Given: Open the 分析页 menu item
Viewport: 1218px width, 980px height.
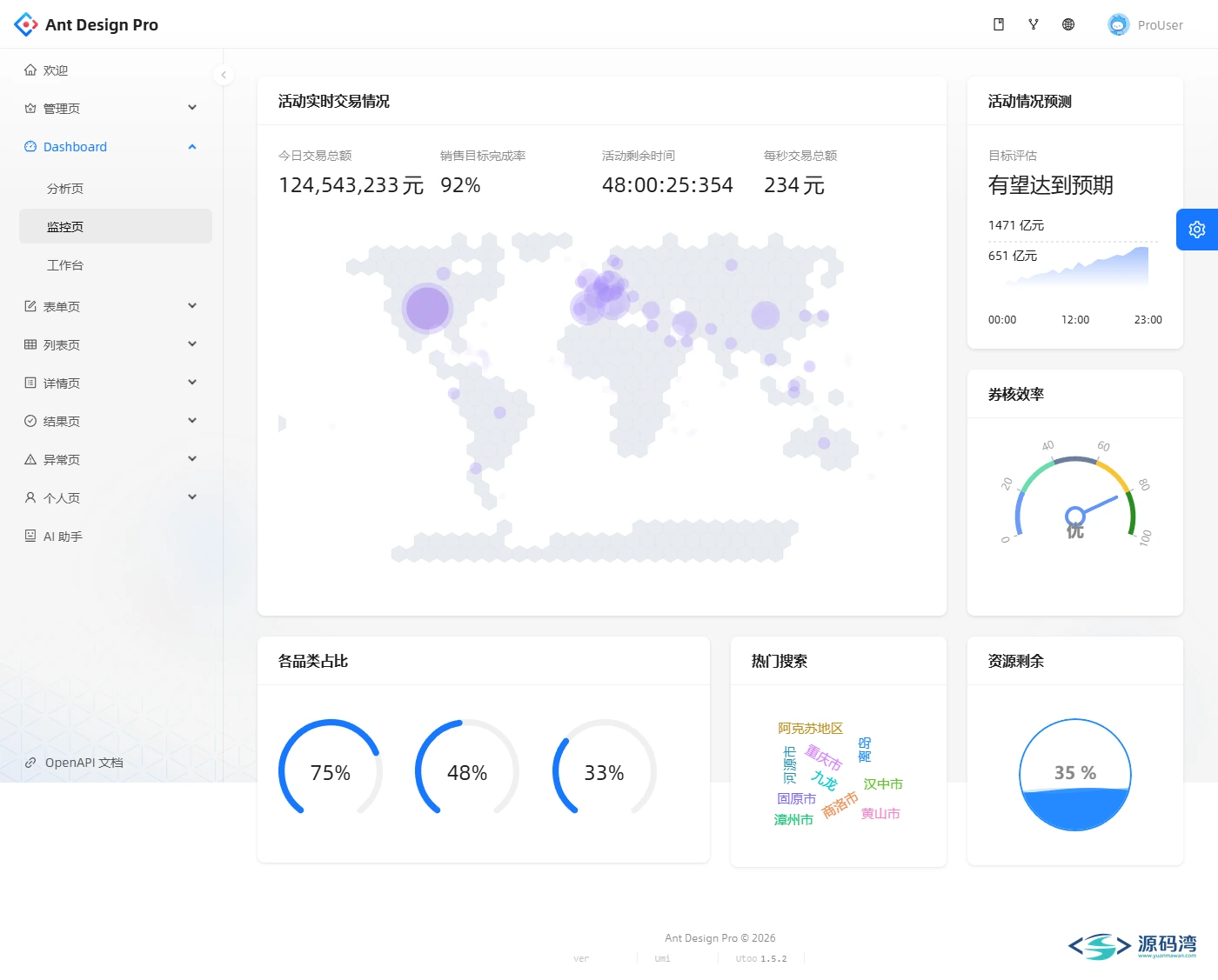Looking at the screenshot, I should pyautogui.click(x=116, y=189).
